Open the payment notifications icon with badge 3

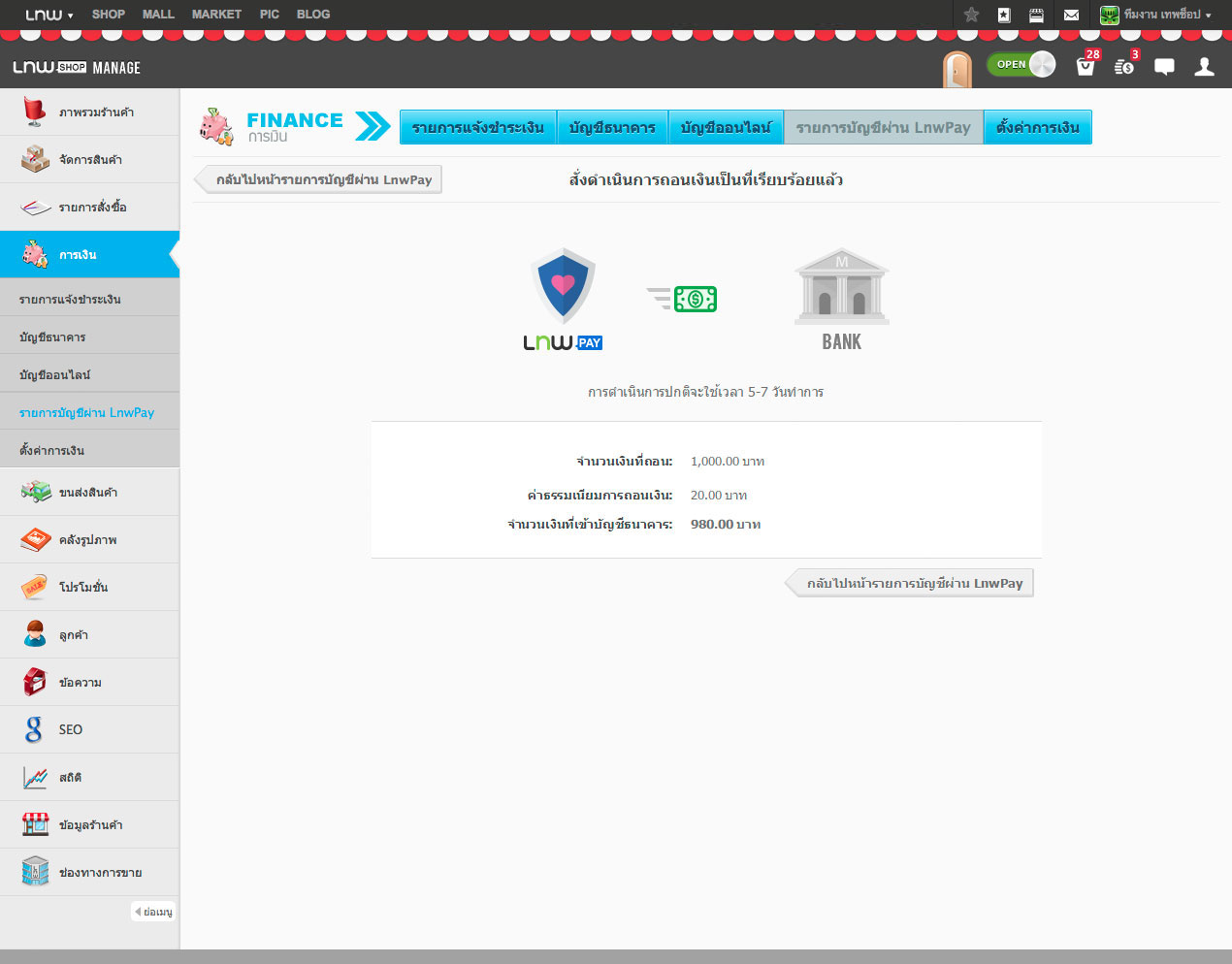coord(1124,66)
